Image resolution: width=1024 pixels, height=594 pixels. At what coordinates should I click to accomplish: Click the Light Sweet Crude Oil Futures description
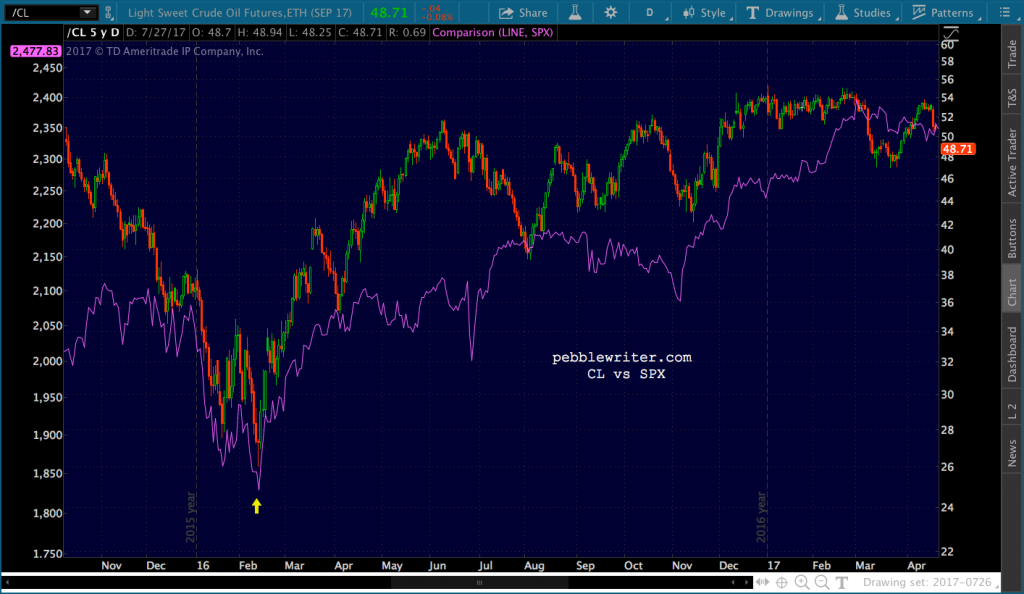(x=240, y=12)
